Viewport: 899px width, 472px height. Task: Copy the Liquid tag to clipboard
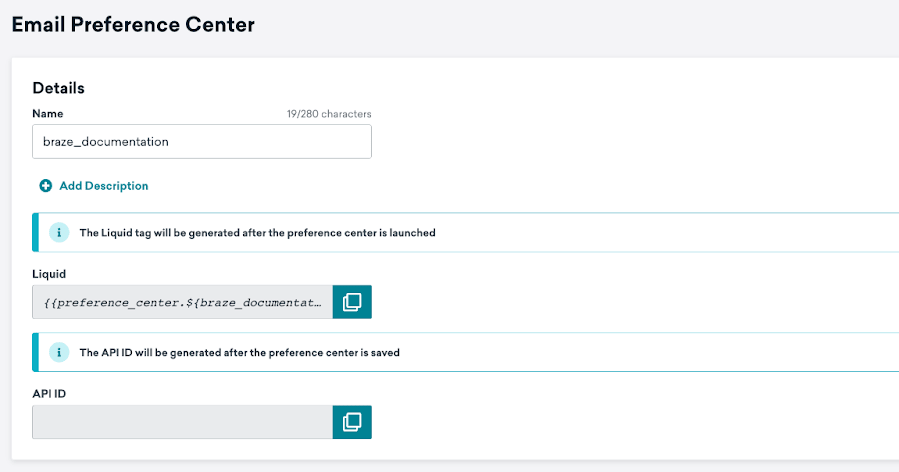click(x=352, y=302)
